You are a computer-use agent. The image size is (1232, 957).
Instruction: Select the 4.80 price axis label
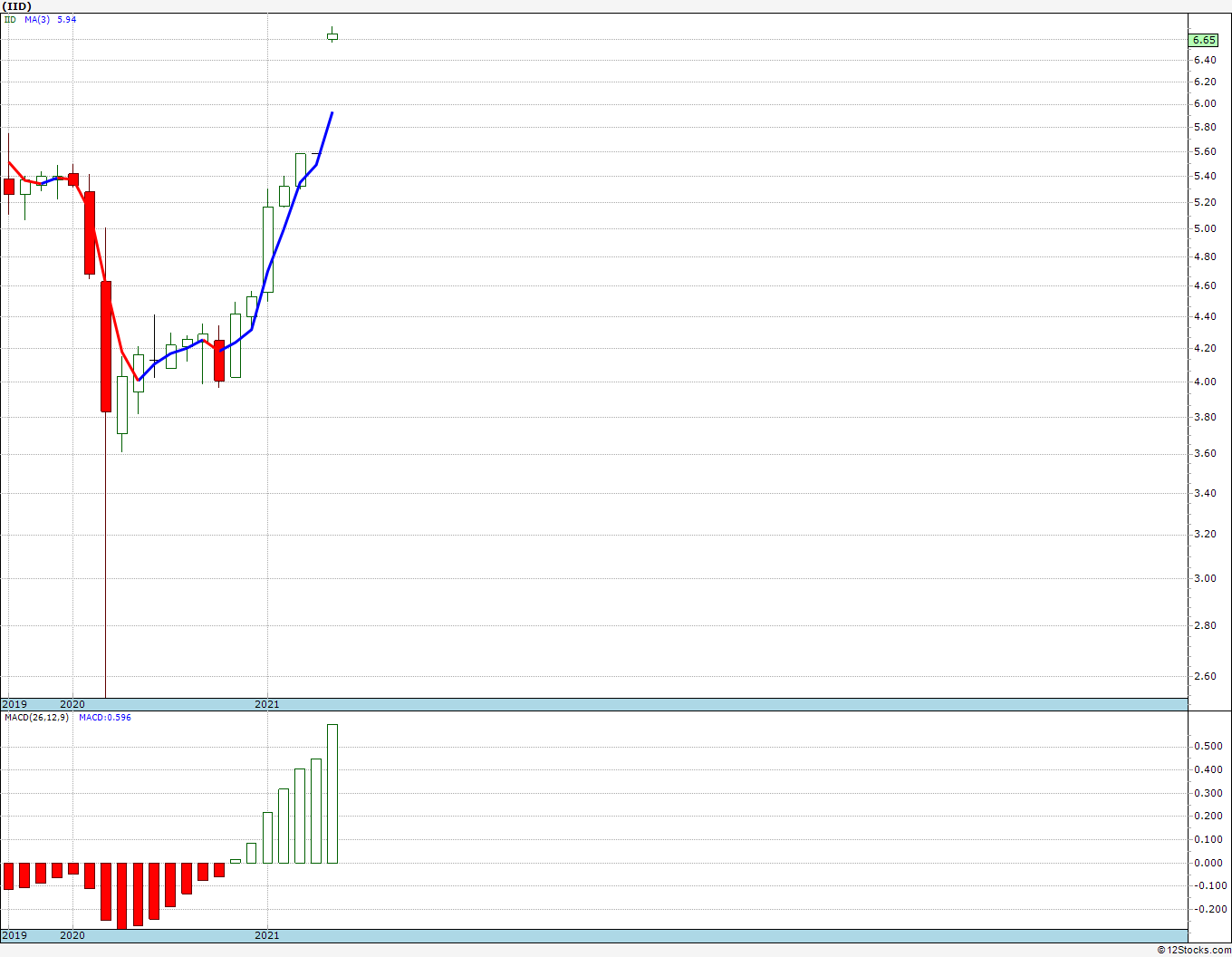(x=1205, y=257)
